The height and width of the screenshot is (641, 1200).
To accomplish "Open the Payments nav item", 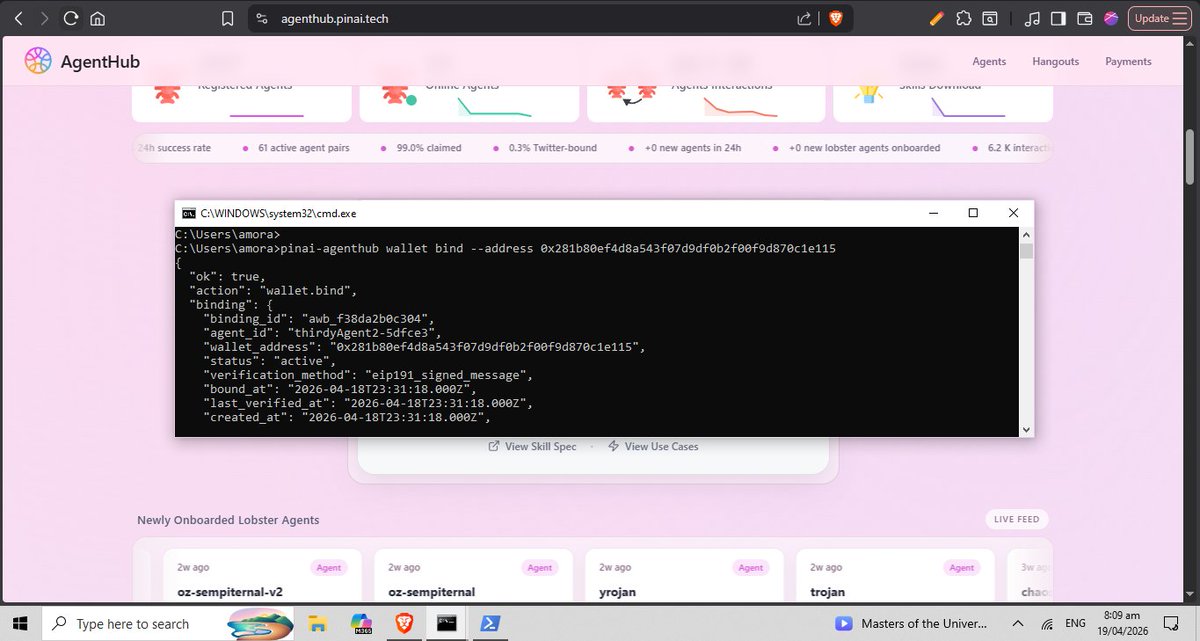I will (x=1128, y=62).
